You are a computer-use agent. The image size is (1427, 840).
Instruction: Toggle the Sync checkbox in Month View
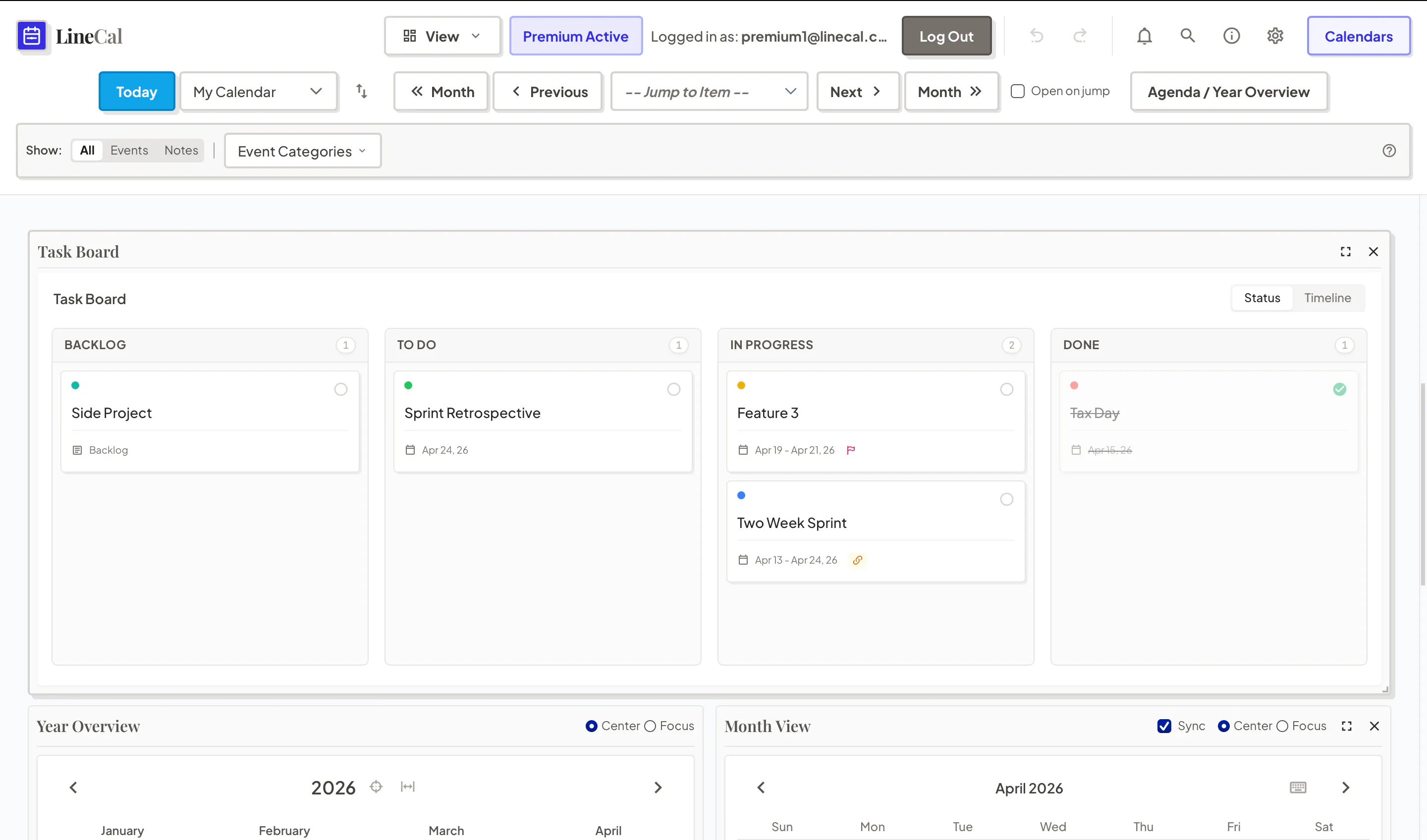click(x=1164, y=726)
